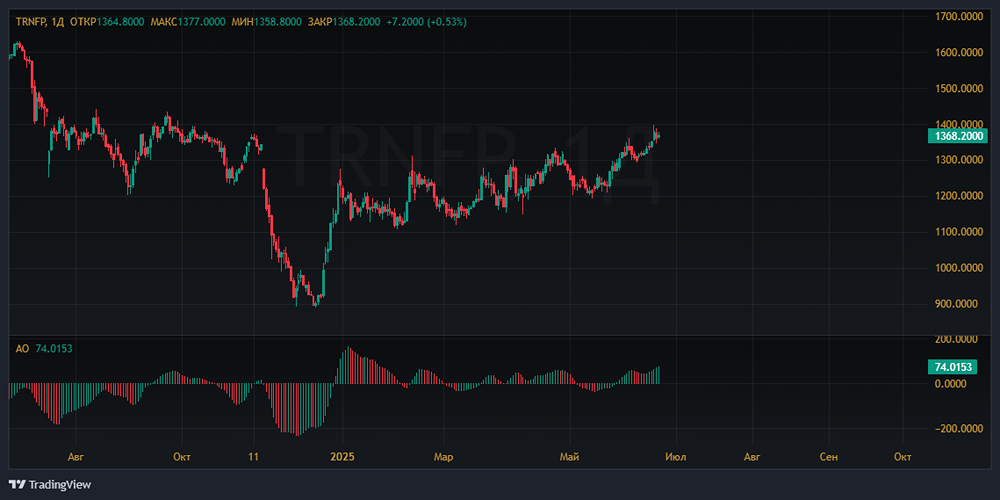The image size is (1000, 500).
Task: Click the 1Д interval label
Action: [57, 22]
